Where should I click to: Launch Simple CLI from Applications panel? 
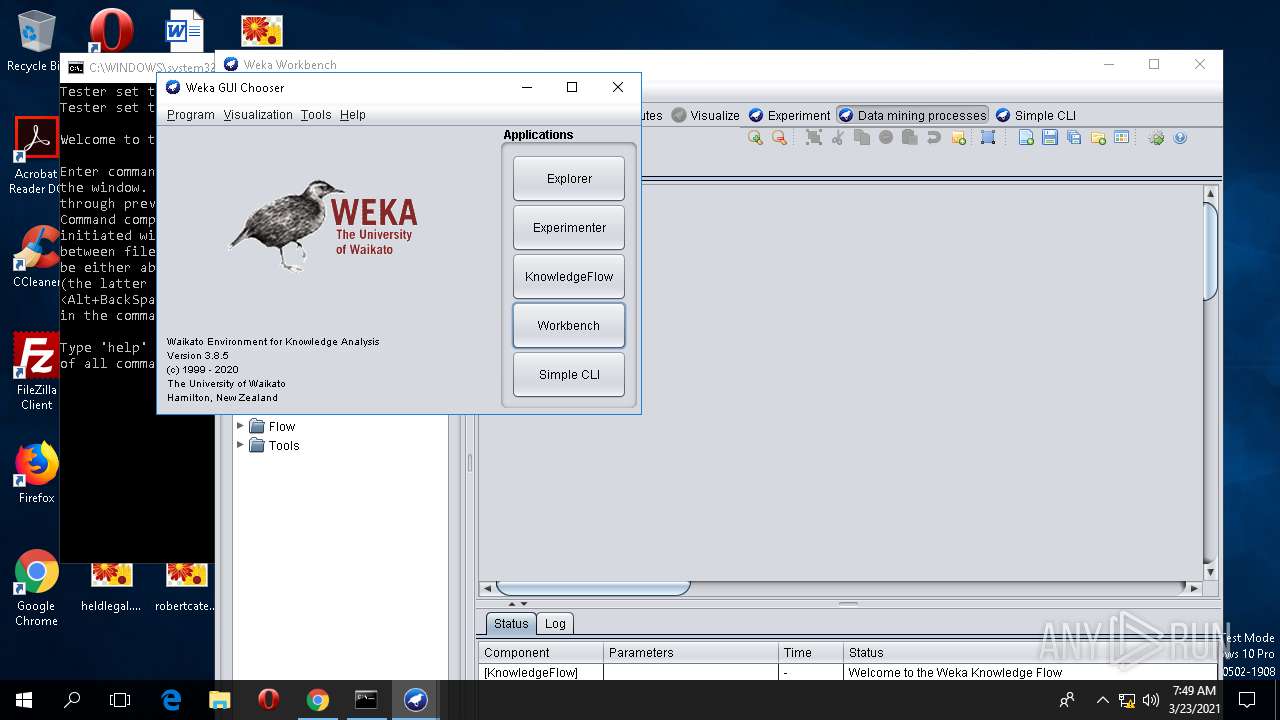tap(569, 375)
